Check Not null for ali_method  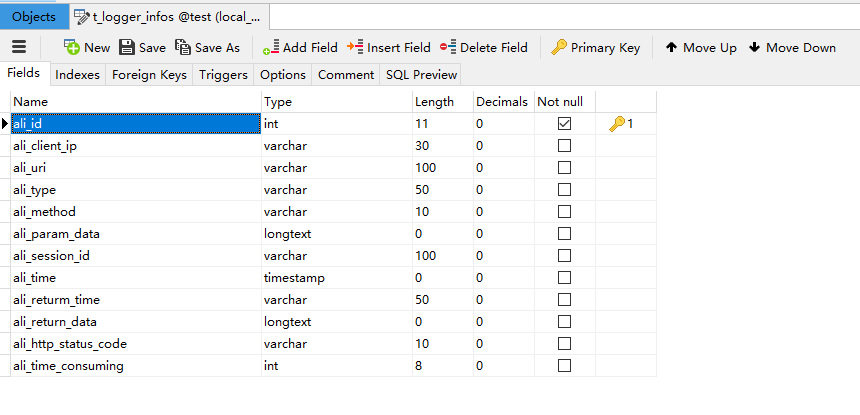click(564, 212)
